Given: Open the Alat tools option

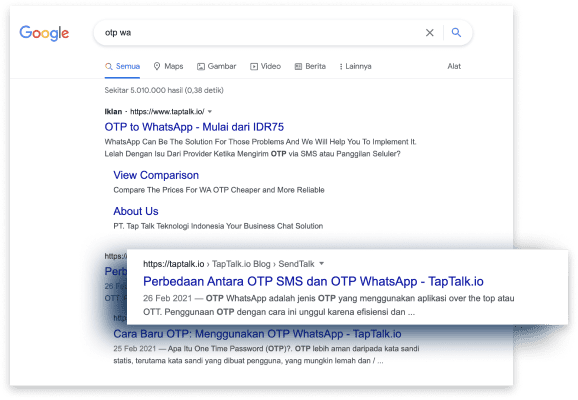Looking at the screenshot, I should click(x=454, y=66).
